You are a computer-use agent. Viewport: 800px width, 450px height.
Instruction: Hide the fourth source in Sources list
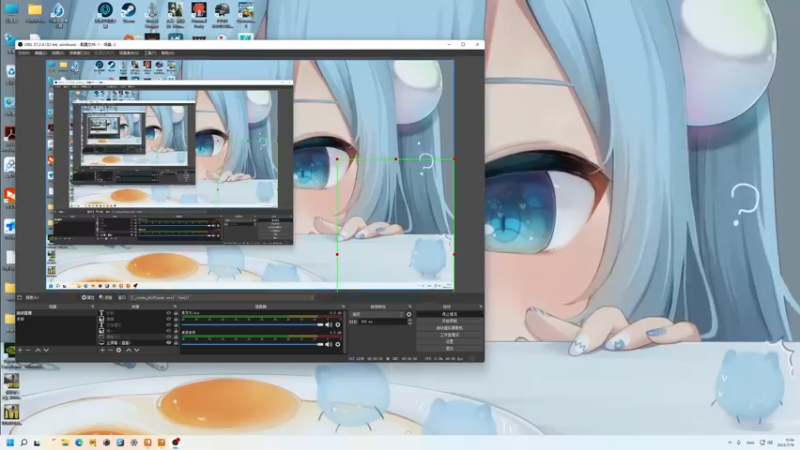click(169, 331)
